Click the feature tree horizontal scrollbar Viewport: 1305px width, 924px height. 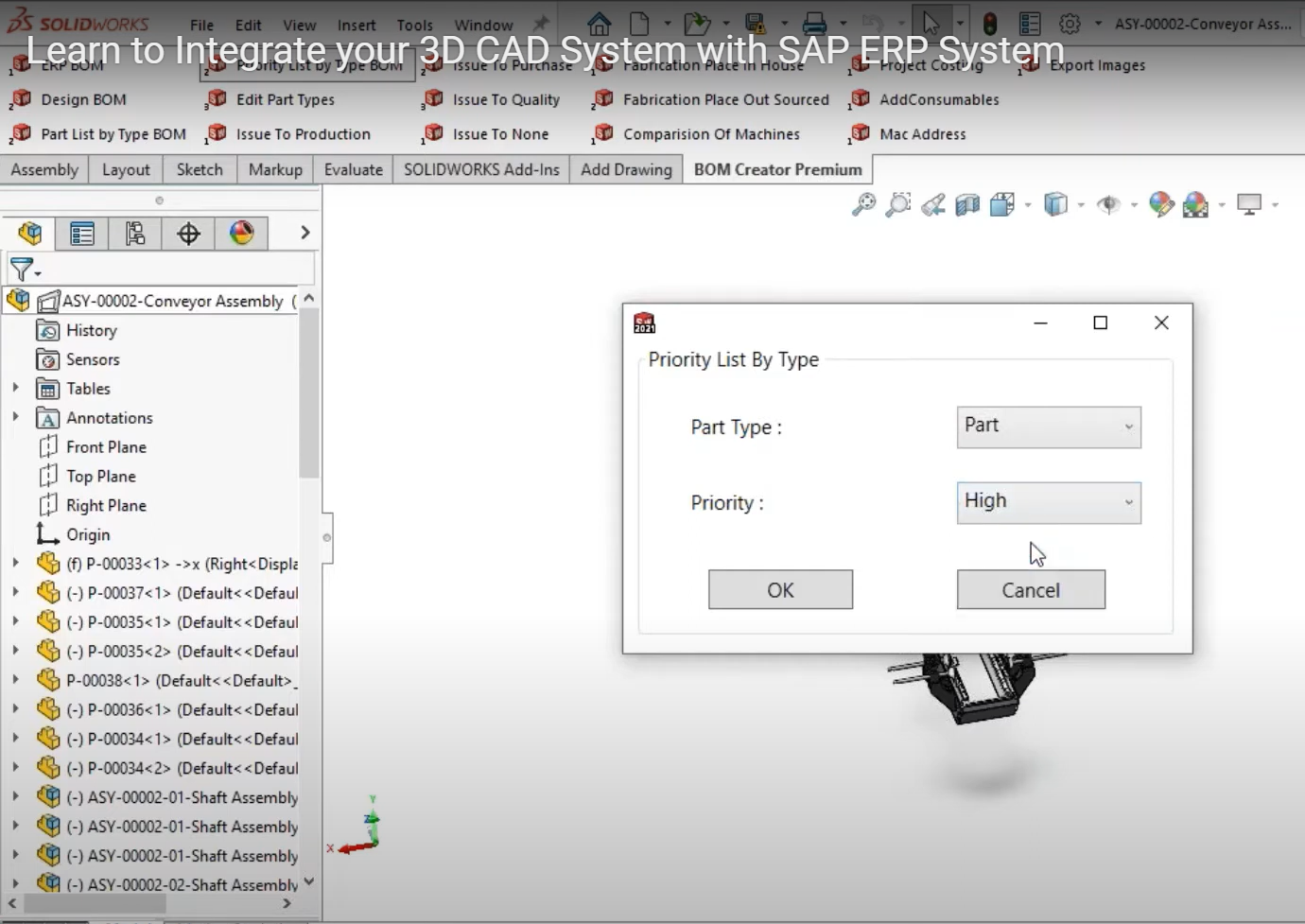coord(95,904)
